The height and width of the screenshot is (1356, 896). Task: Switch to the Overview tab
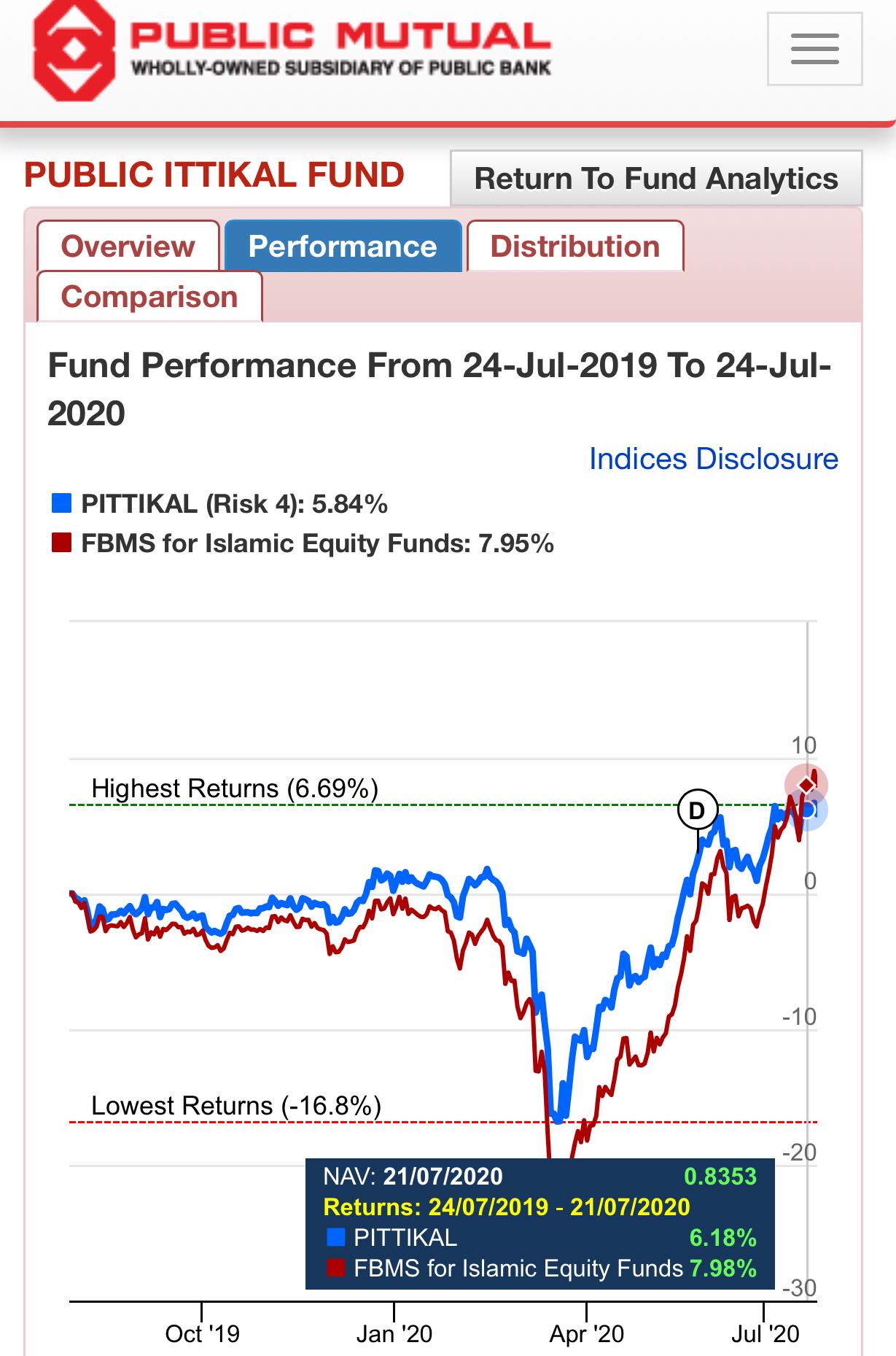click(128, 246)
